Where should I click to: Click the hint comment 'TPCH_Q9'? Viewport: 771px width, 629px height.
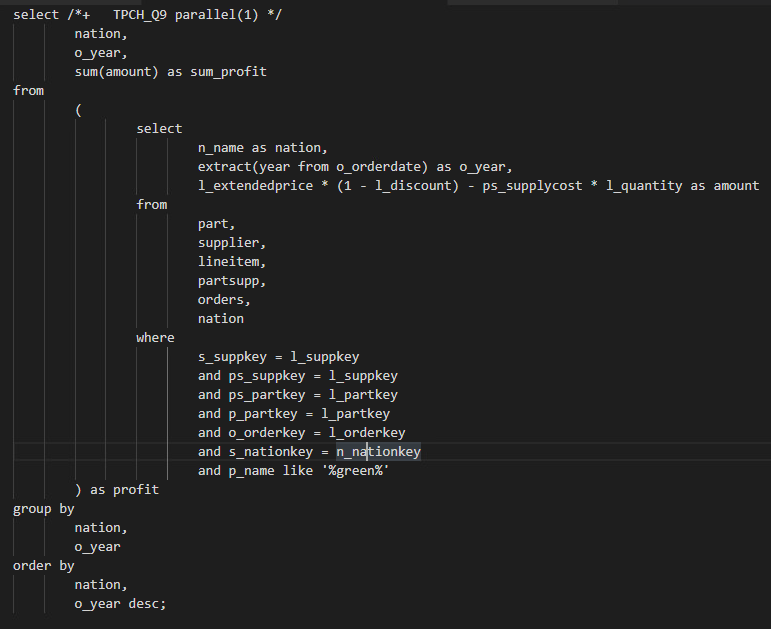(140, 15)
